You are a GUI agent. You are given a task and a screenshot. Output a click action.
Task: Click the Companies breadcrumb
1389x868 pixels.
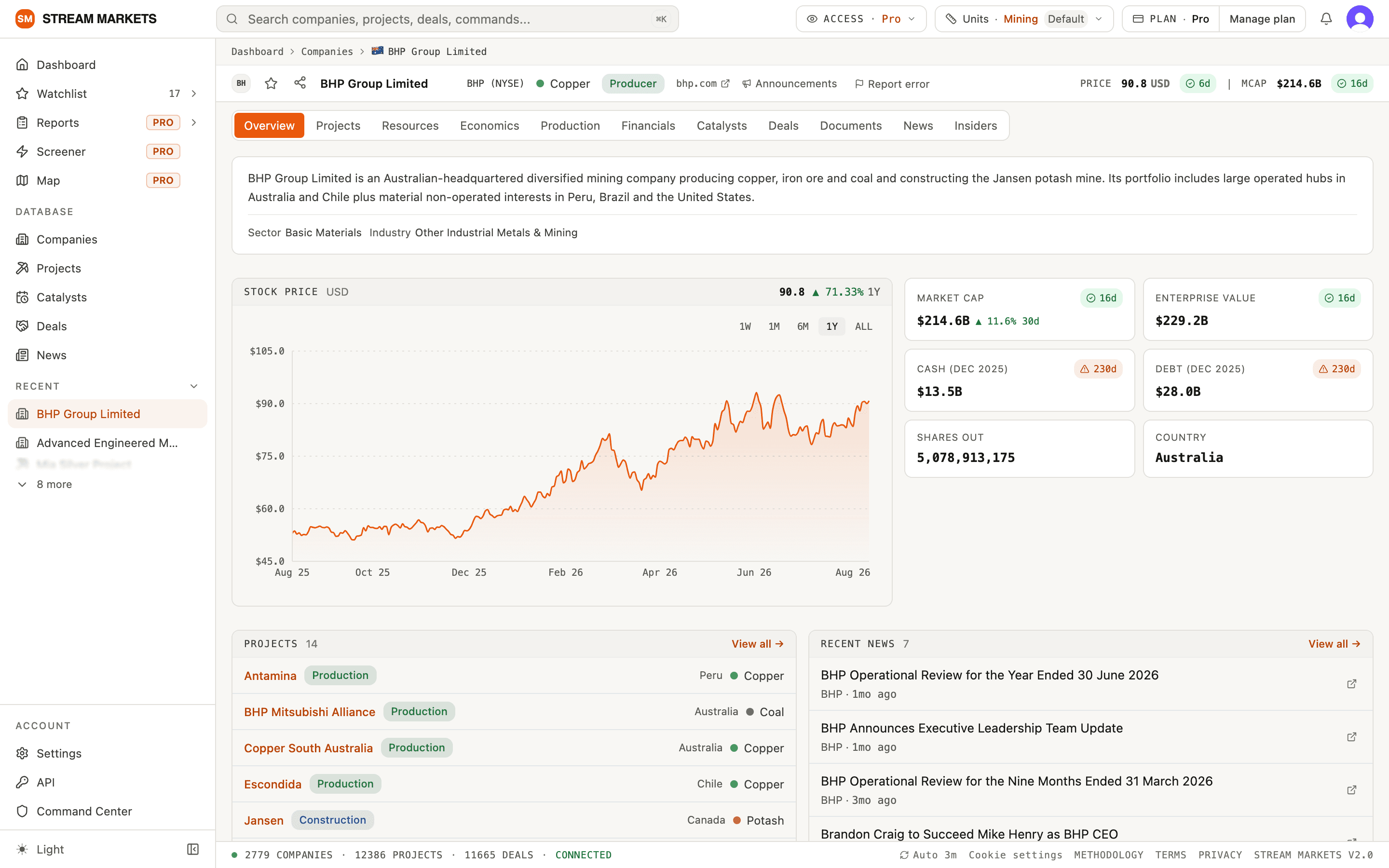point(327,52)
